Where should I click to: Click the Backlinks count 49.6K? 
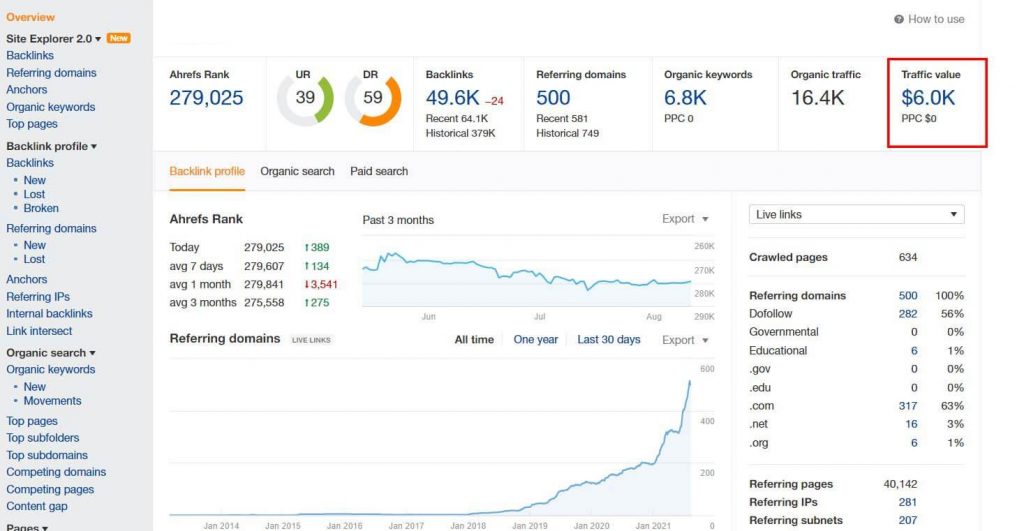click(453, 98)
